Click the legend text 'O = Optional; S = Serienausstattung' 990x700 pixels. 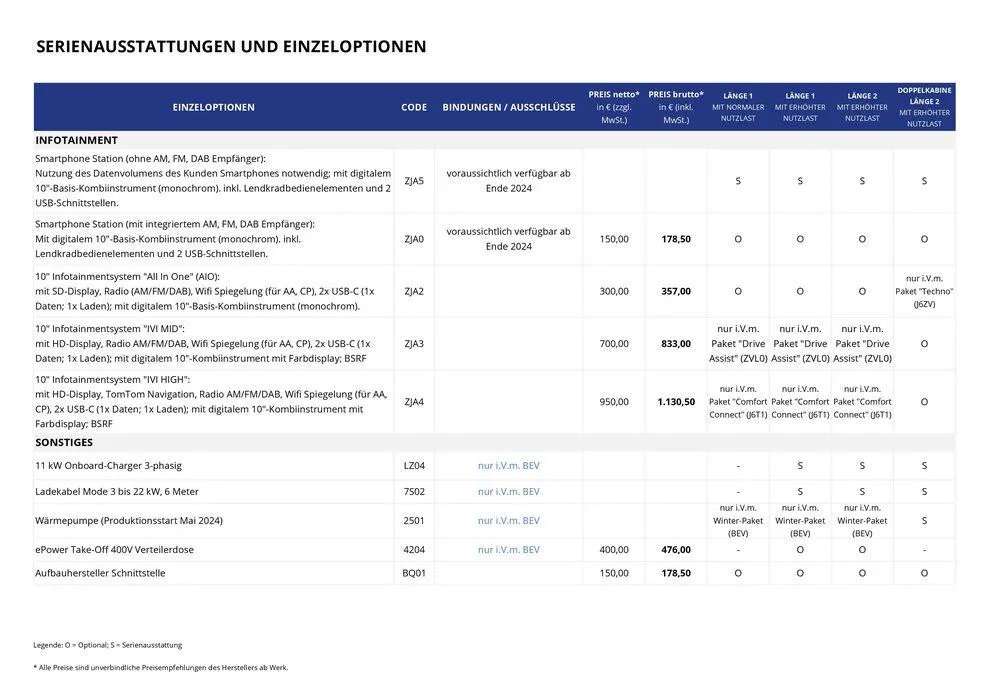pos(108,644)
